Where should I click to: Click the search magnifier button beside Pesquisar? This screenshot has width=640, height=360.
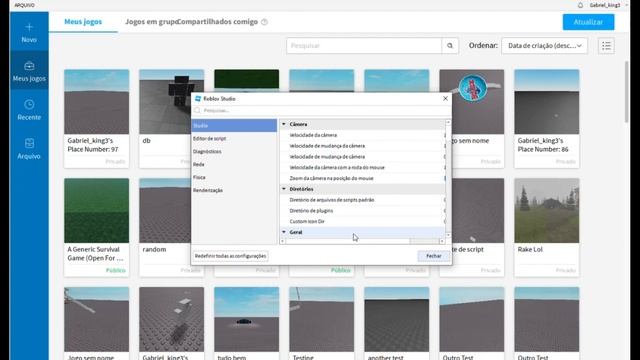click(x=450, y=46)
